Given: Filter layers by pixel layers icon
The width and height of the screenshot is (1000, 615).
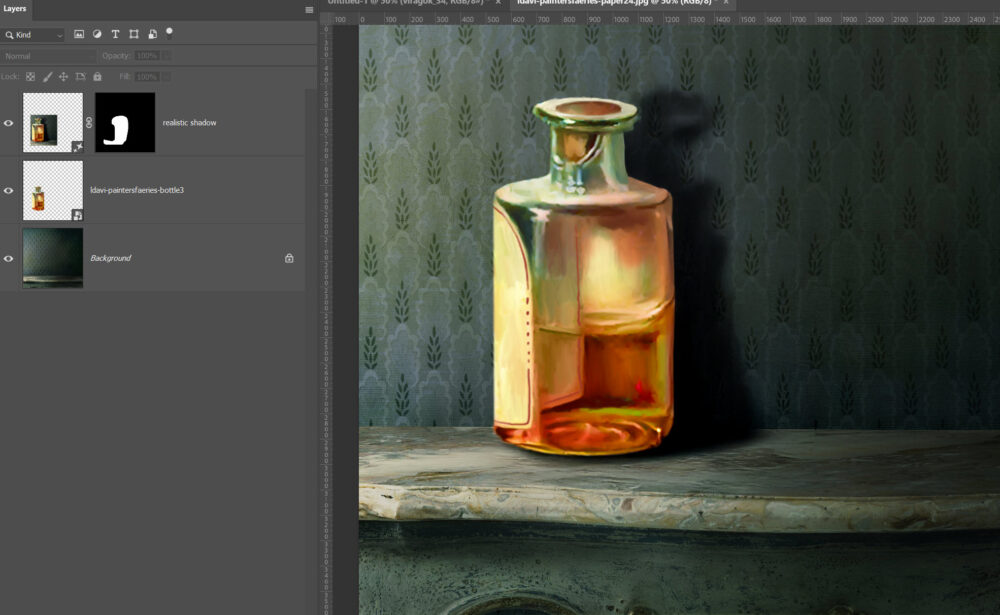Looking at the screenshot, I should tap(79, 34).
